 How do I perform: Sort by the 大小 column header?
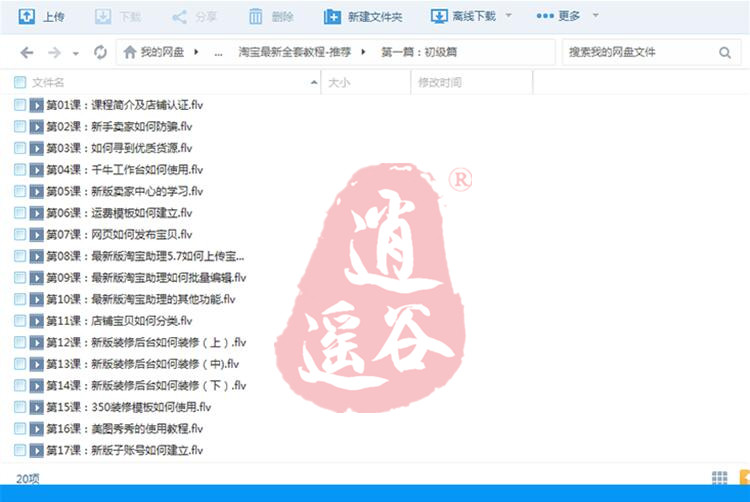tap(339, 83)
